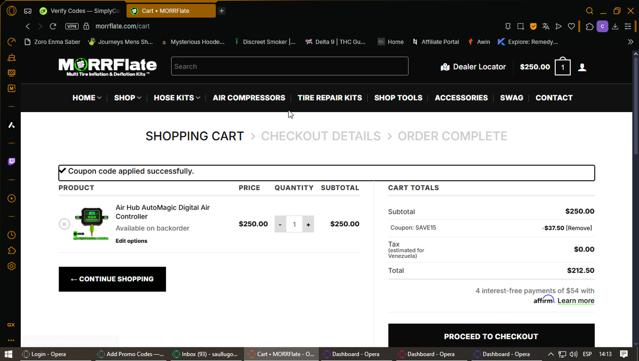Open the orange ad blocker shield
This screenshot has width=639, height=361.
pyautogui.click(x=533, y=26)
